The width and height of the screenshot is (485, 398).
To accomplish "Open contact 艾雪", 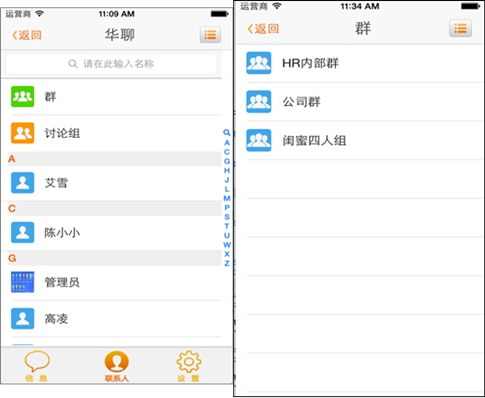I will click(111, 183).
